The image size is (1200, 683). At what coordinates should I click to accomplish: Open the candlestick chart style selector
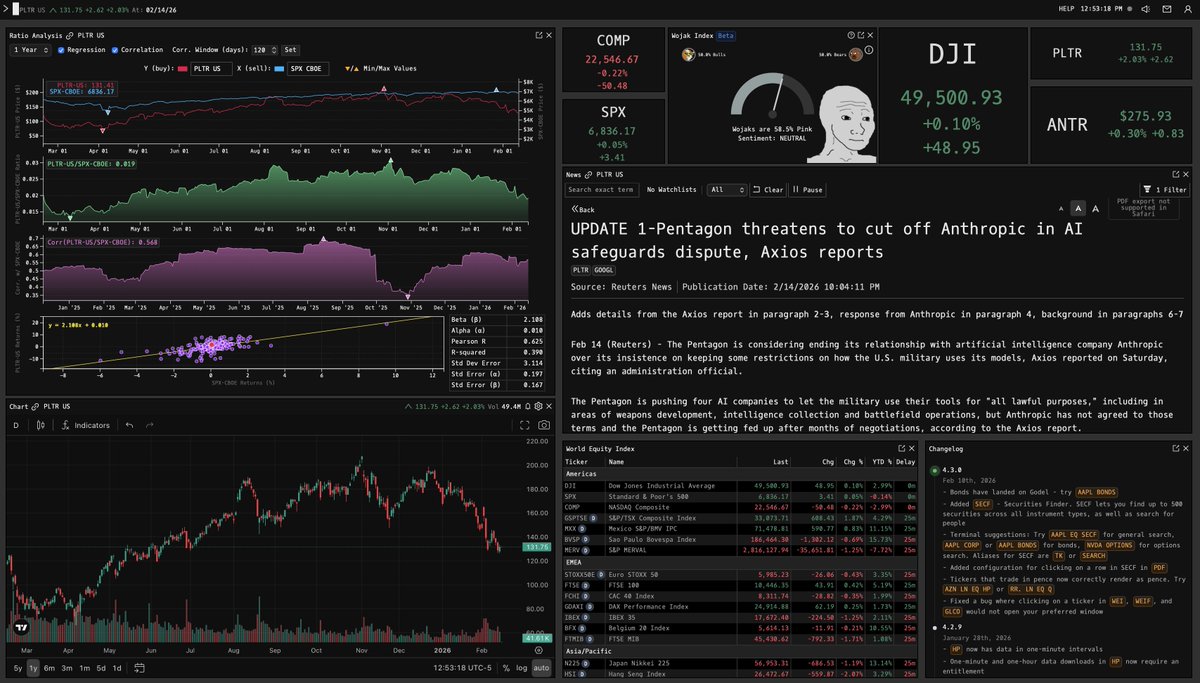point(41,425)
